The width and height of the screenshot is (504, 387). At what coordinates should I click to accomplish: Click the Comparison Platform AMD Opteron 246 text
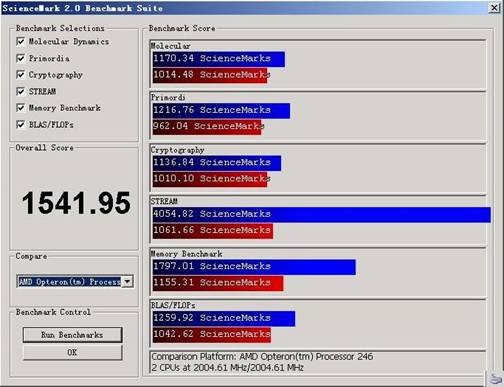pos(262,357)
